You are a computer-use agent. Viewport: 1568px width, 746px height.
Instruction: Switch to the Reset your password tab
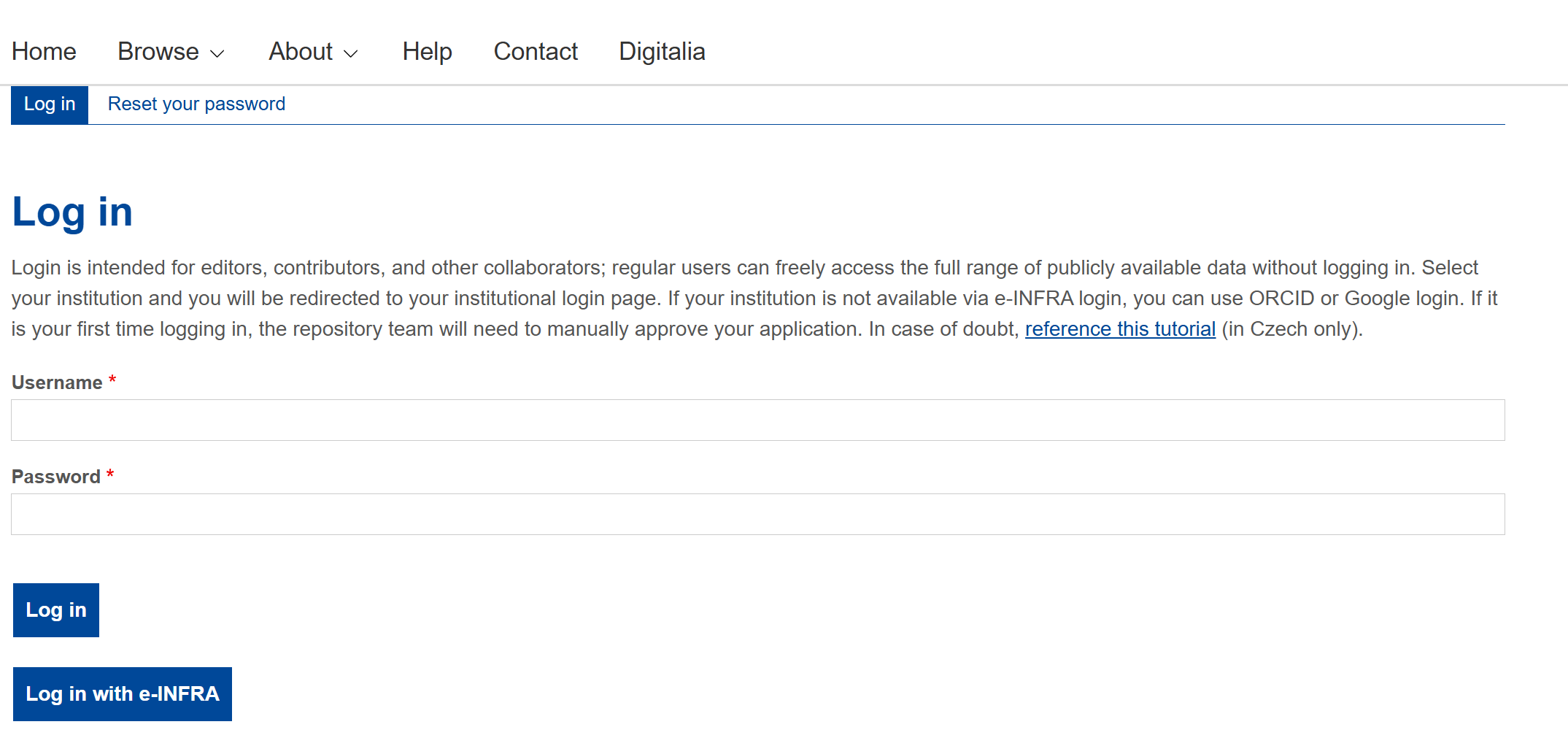point(196,104)
